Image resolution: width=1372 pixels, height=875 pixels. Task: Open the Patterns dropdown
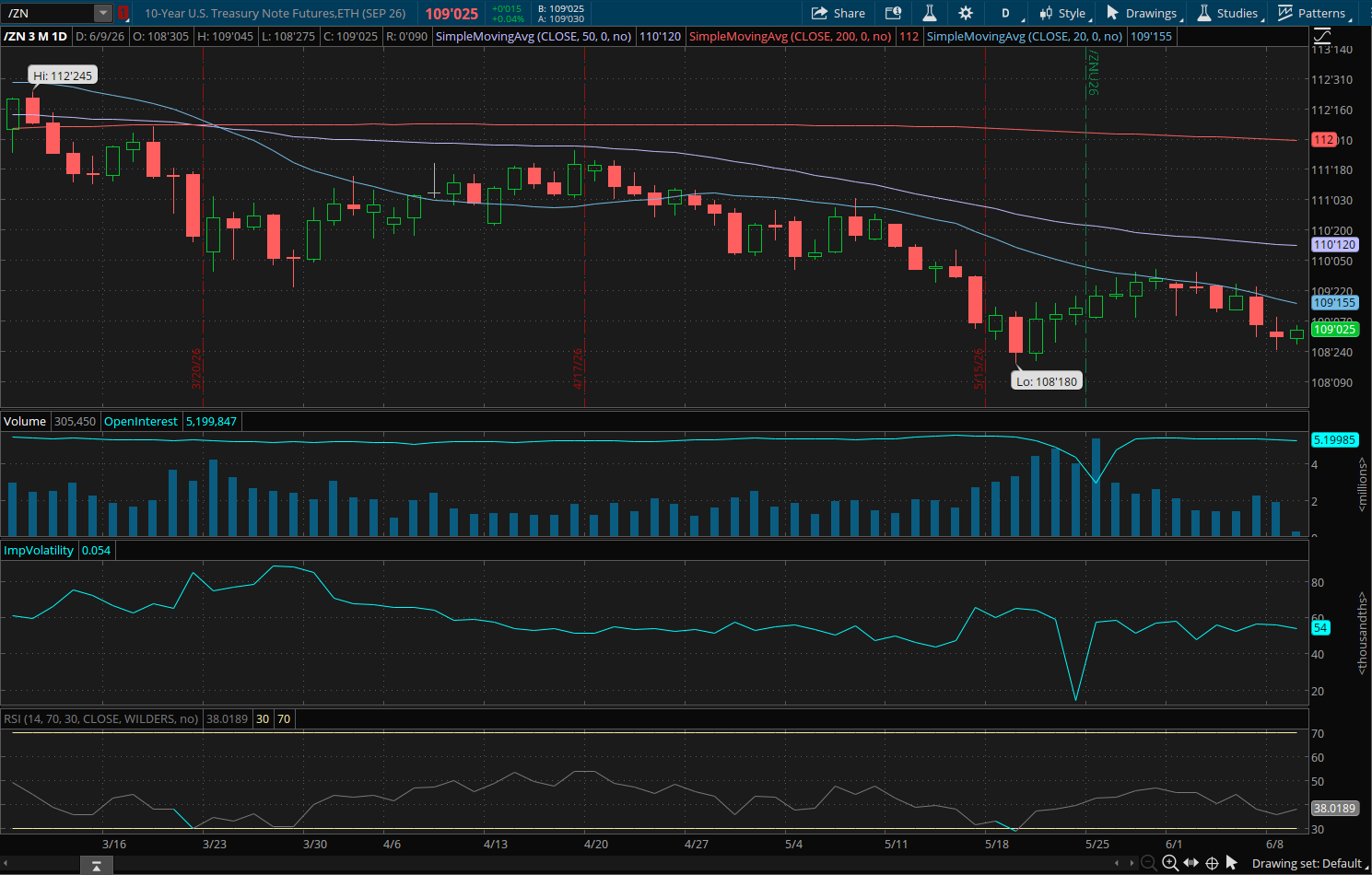click(1314, 13)
